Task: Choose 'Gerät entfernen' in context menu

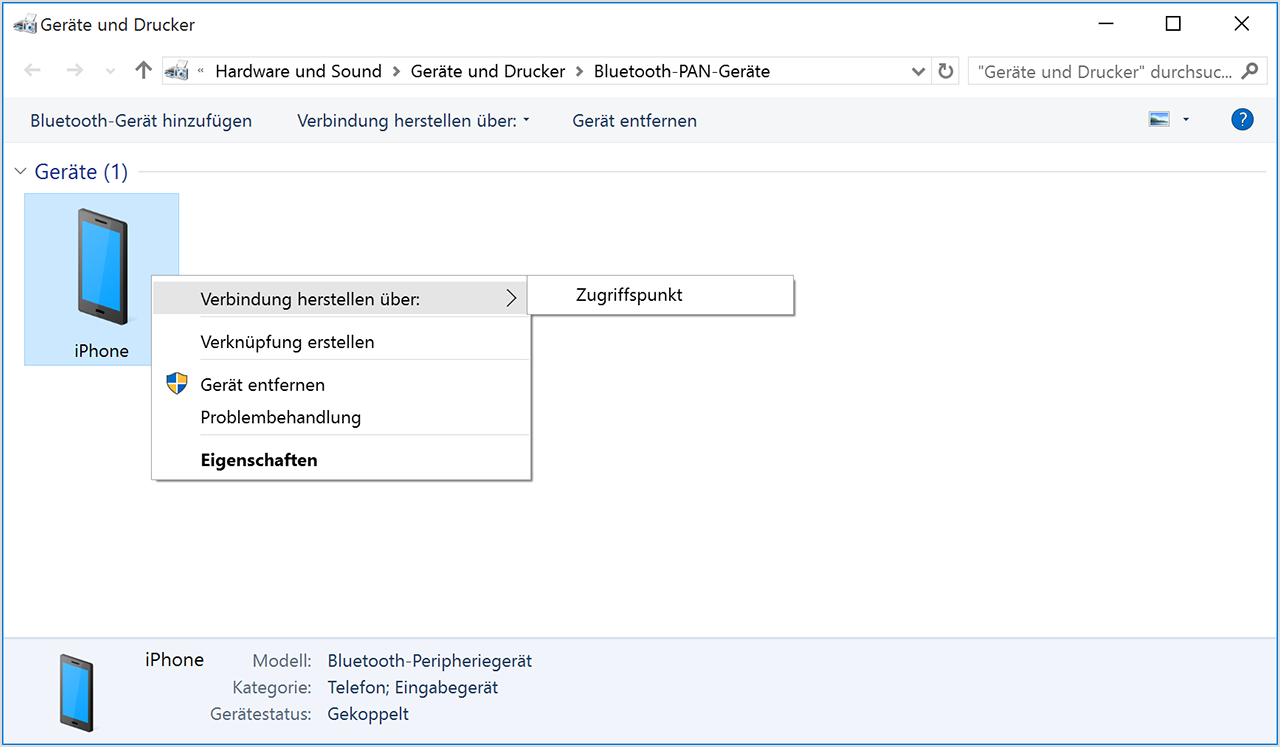Action: click(x=340, y=385)
